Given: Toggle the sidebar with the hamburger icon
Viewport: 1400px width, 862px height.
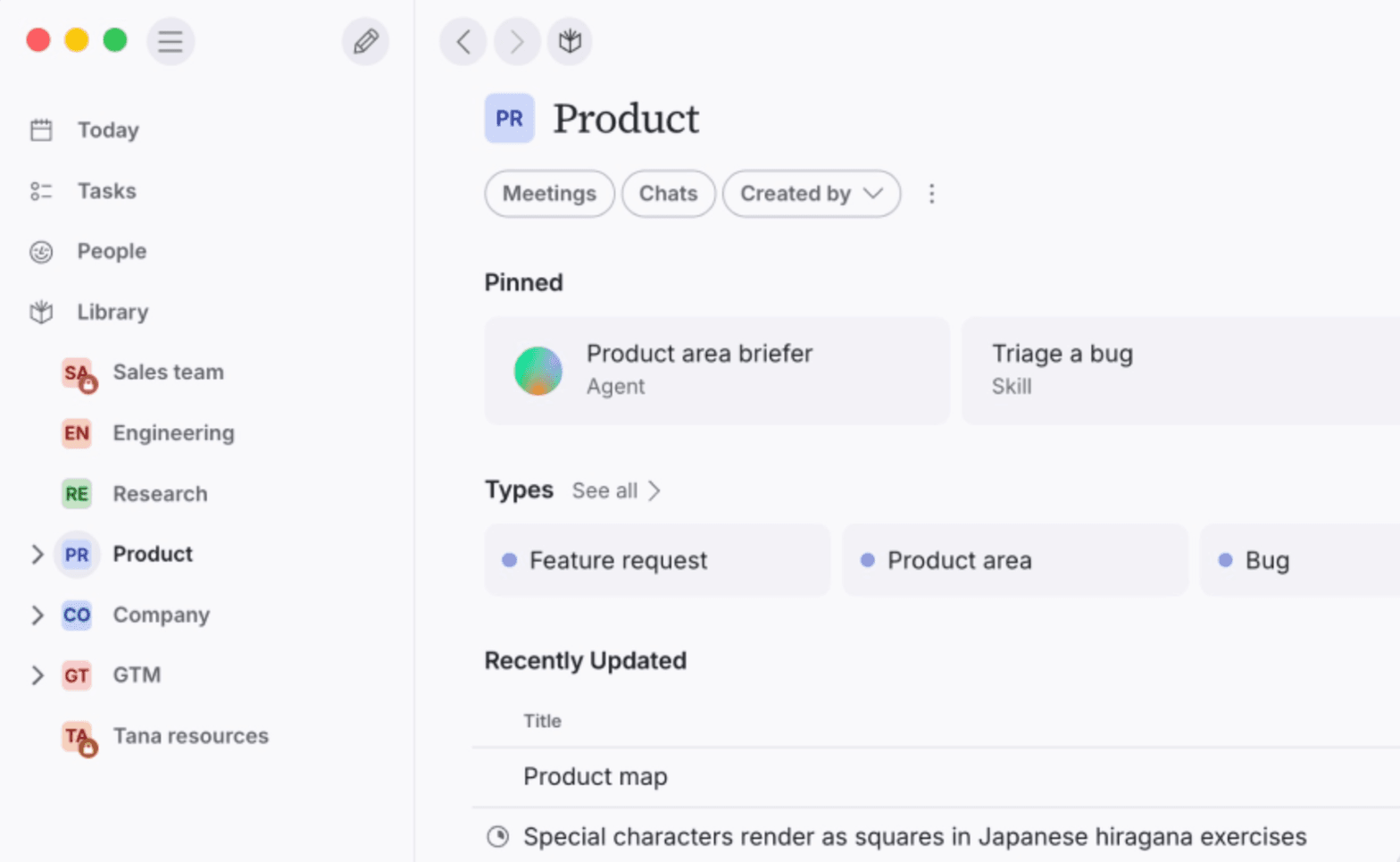Looking at the screenshot, I should click(171, 41).
